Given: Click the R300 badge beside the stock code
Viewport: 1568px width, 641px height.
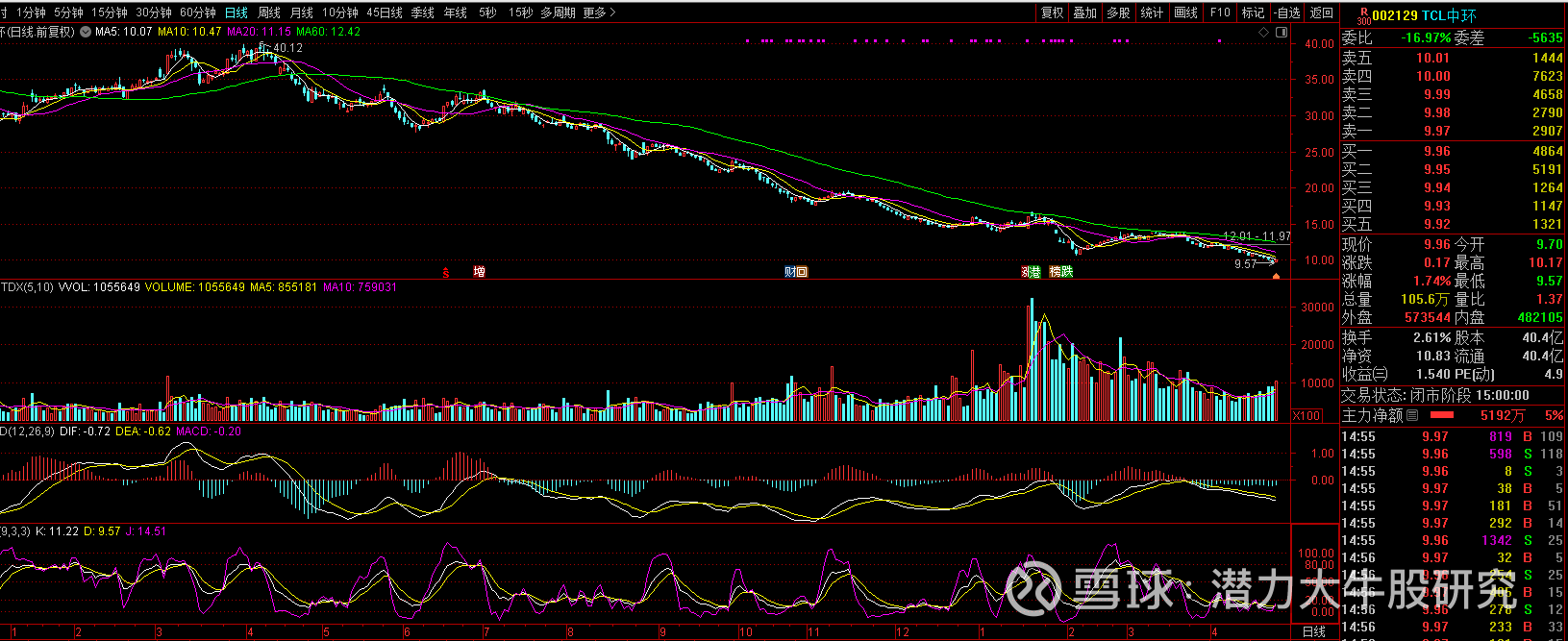Looking at the screenshot, I should pos(1362,15).
